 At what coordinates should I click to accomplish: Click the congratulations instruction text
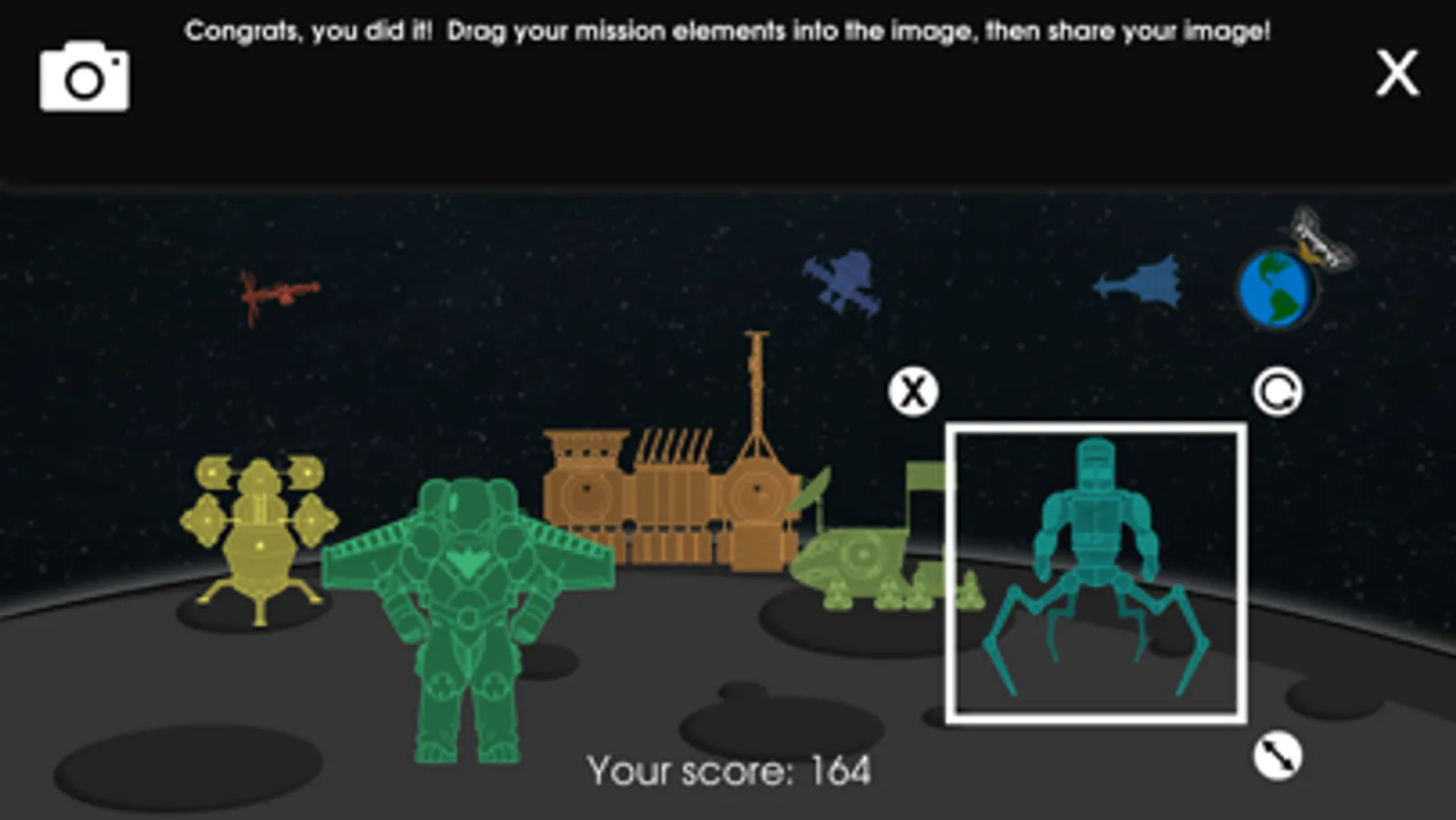[727, 32]
